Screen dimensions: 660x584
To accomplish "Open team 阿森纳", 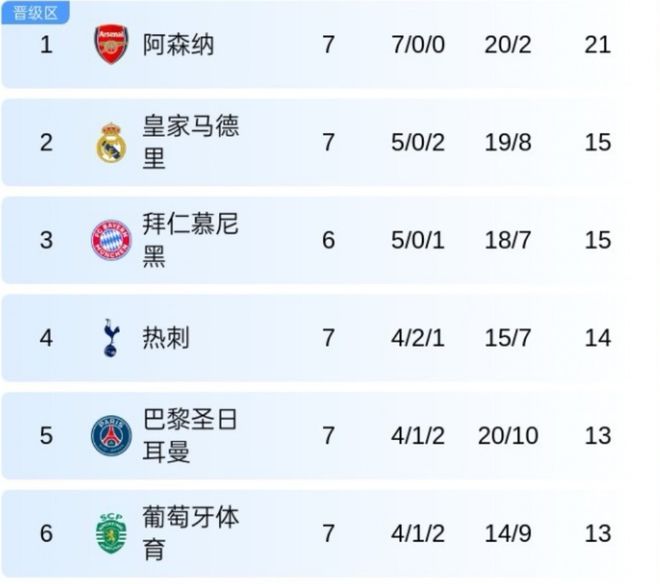I will (178, 45).
